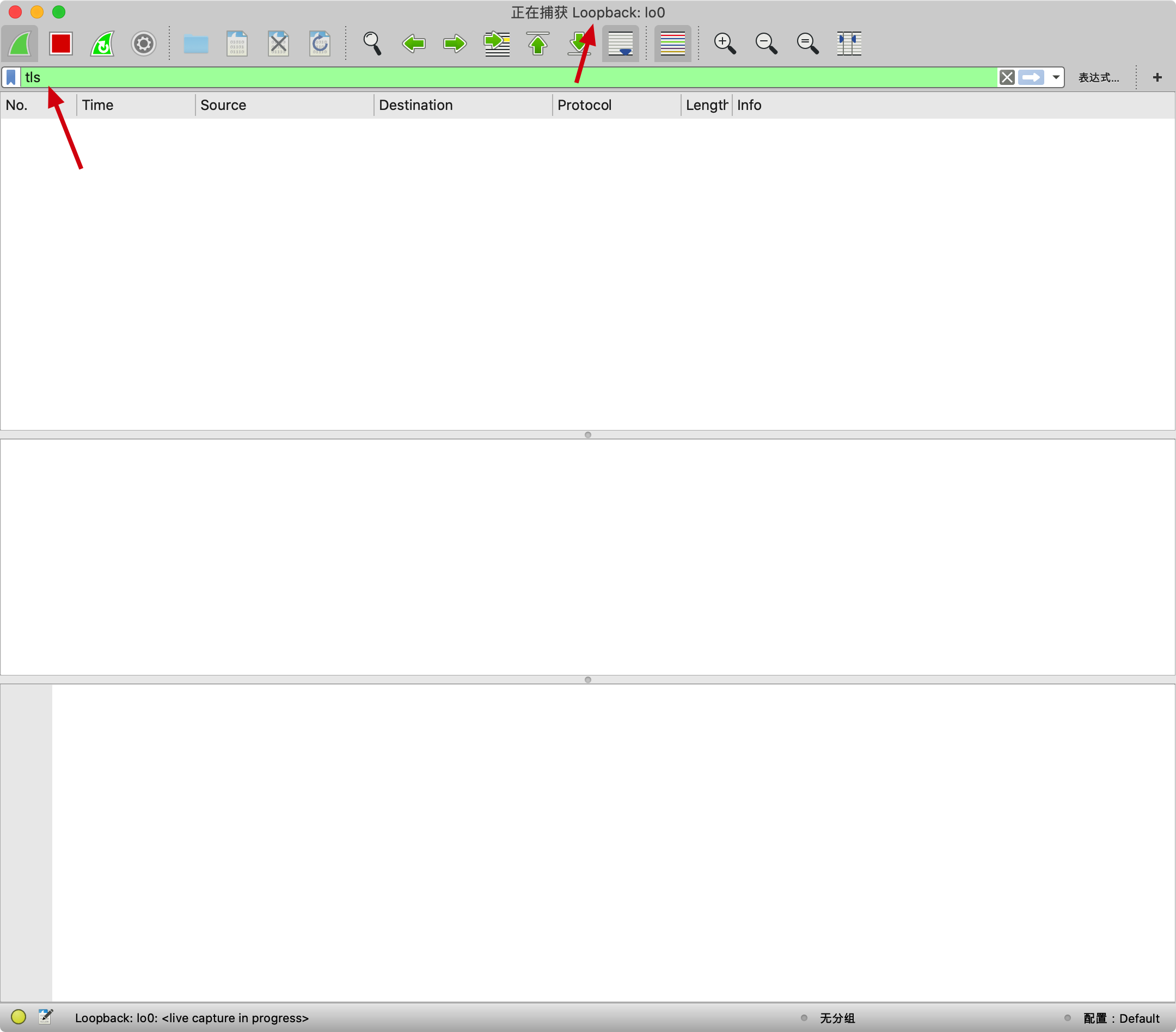Sort by the Source column header
Screen dimensions: 1176x1032
pos(223,105)
